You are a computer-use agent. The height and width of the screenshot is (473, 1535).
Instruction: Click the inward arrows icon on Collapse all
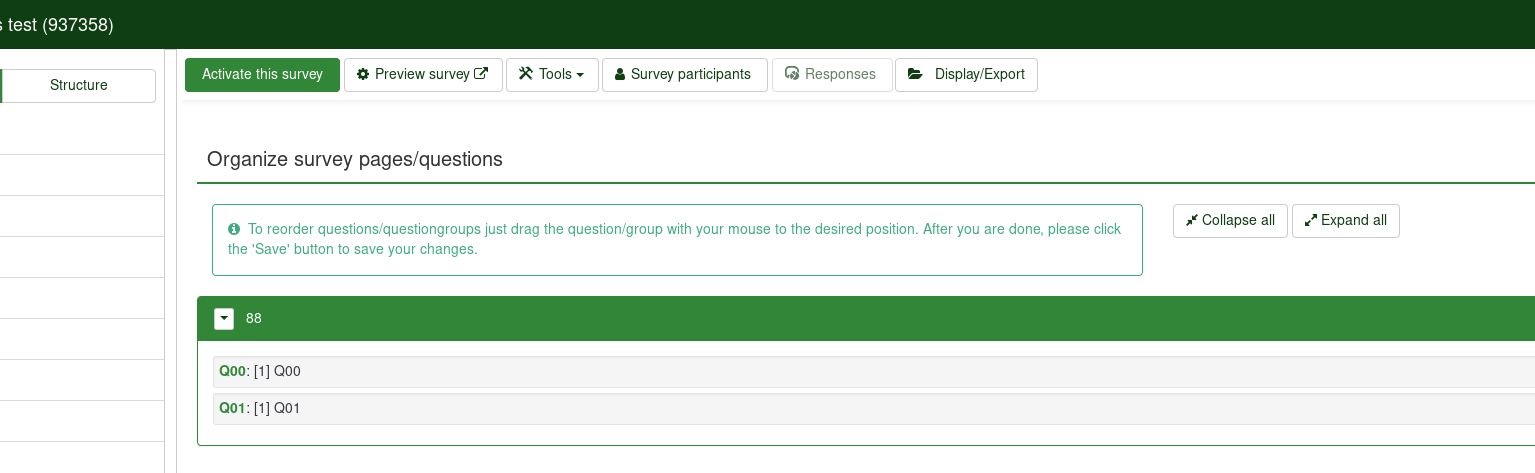pos(1191,221)
